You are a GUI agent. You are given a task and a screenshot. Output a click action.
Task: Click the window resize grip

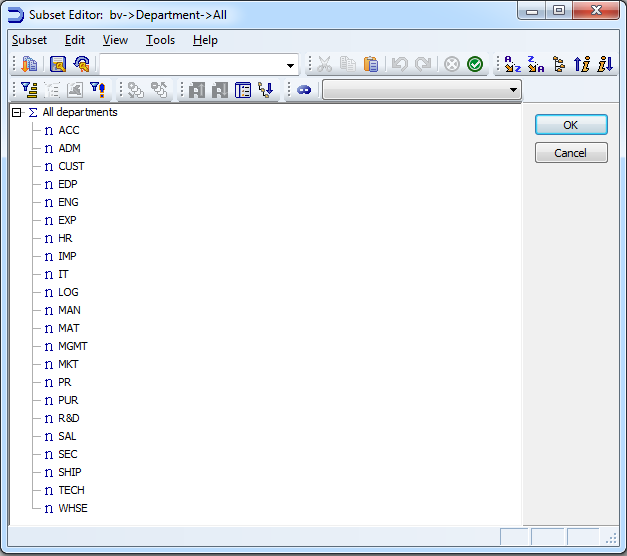coord(612,538)
